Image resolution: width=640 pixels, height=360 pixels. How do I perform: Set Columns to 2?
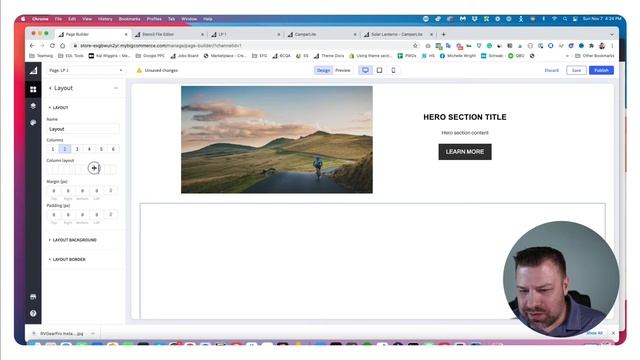65,149
